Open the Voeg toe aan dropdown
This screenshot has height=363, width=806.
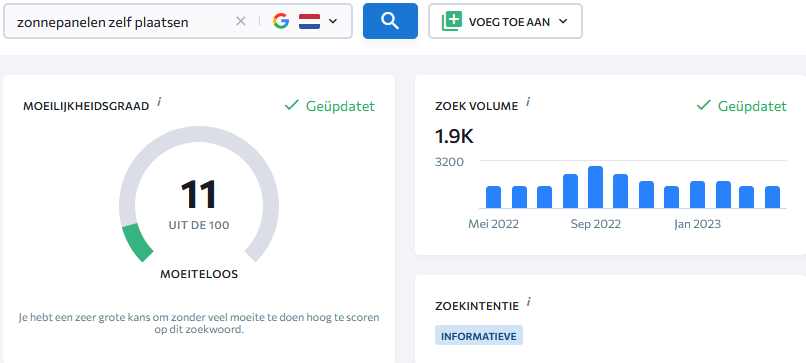pyautogui.click(x=505, y=21)
